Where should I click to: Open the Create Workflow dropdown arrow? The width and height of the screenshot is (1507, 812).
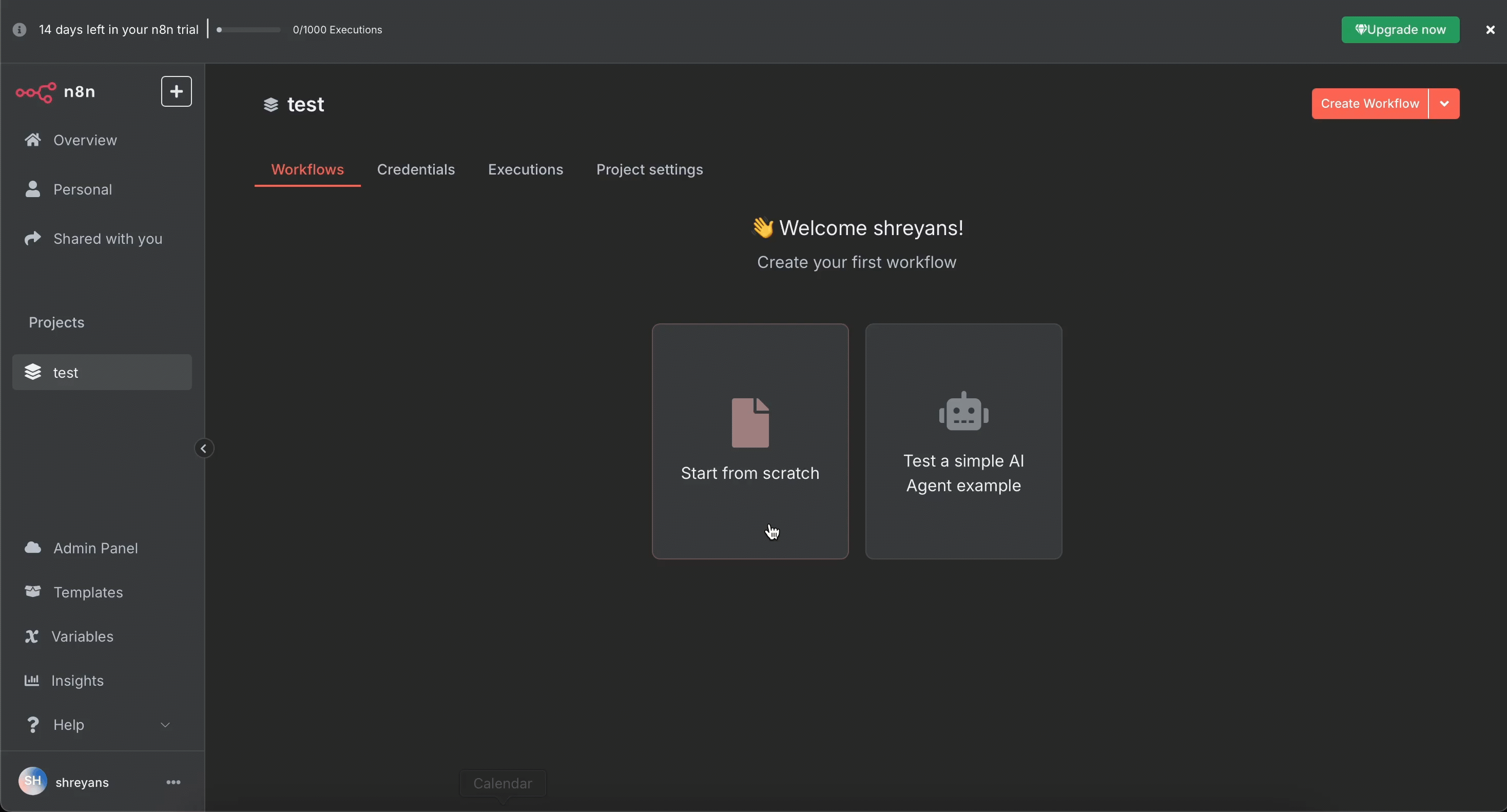click(1444, 104)
